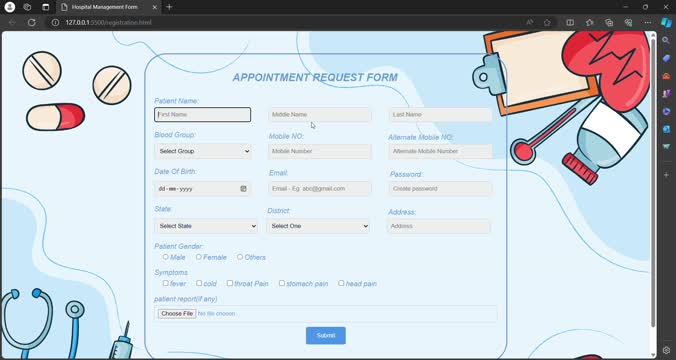Click the Create password field
This screenshot has width=676, height=360.
(440, 188)
